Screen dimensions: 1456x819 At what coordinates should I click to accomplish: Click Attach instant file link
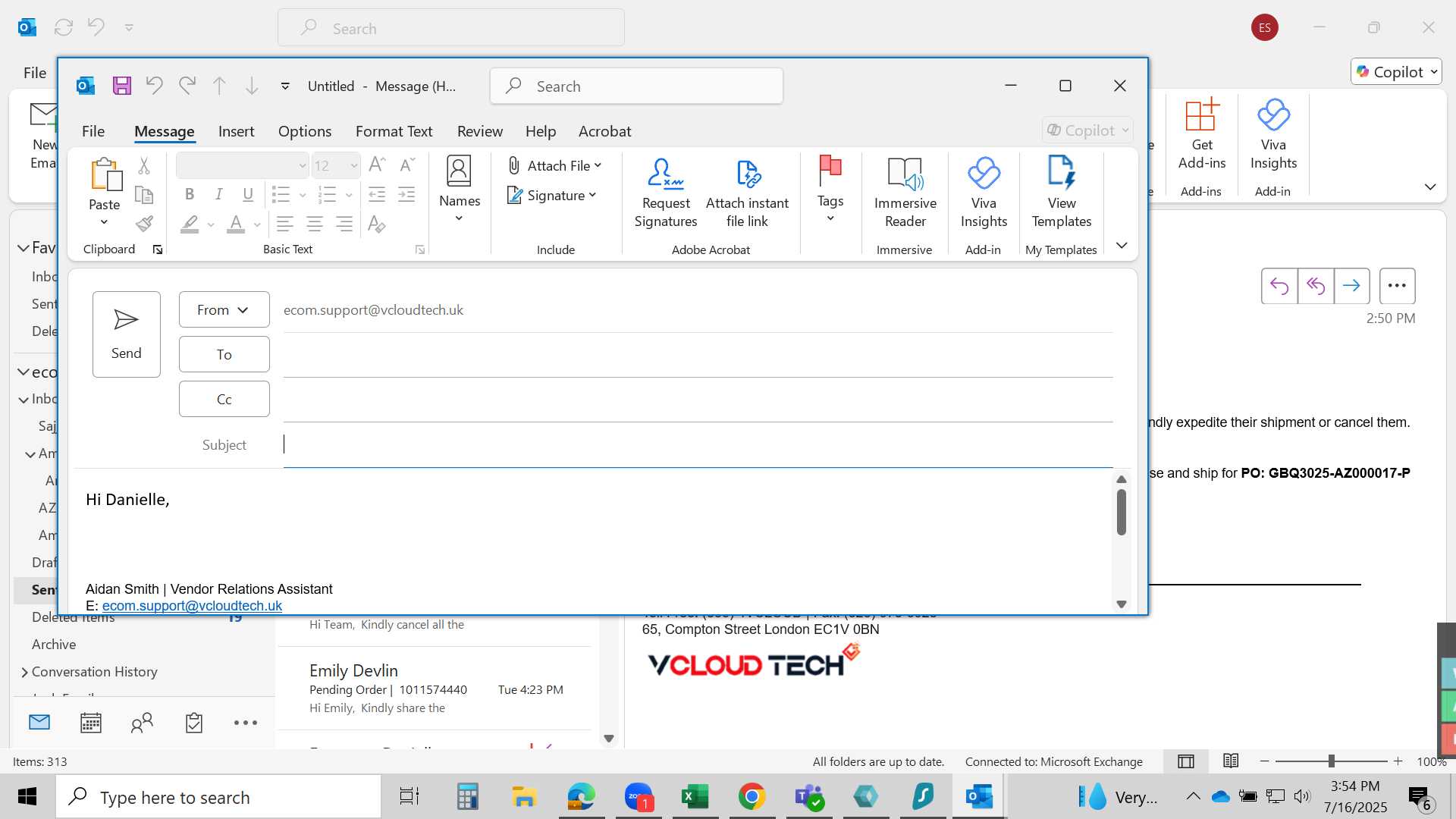tap(747, 193)
